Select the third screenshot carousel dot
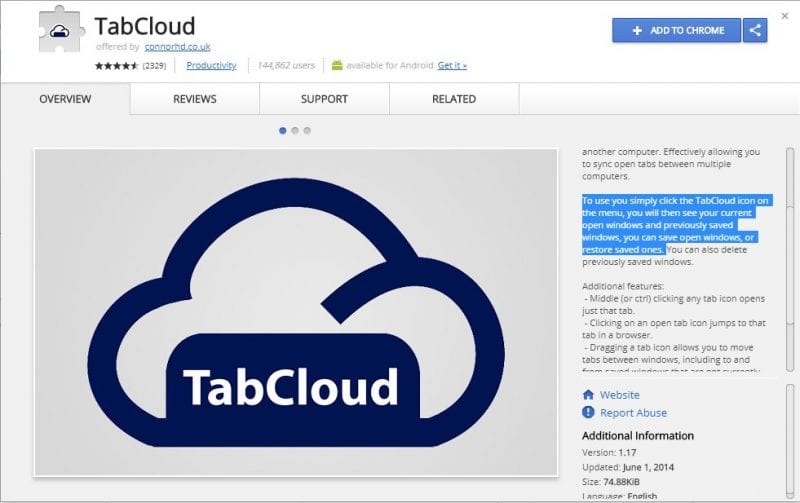This screenshot has height=503, width=800. click(307, 131)
